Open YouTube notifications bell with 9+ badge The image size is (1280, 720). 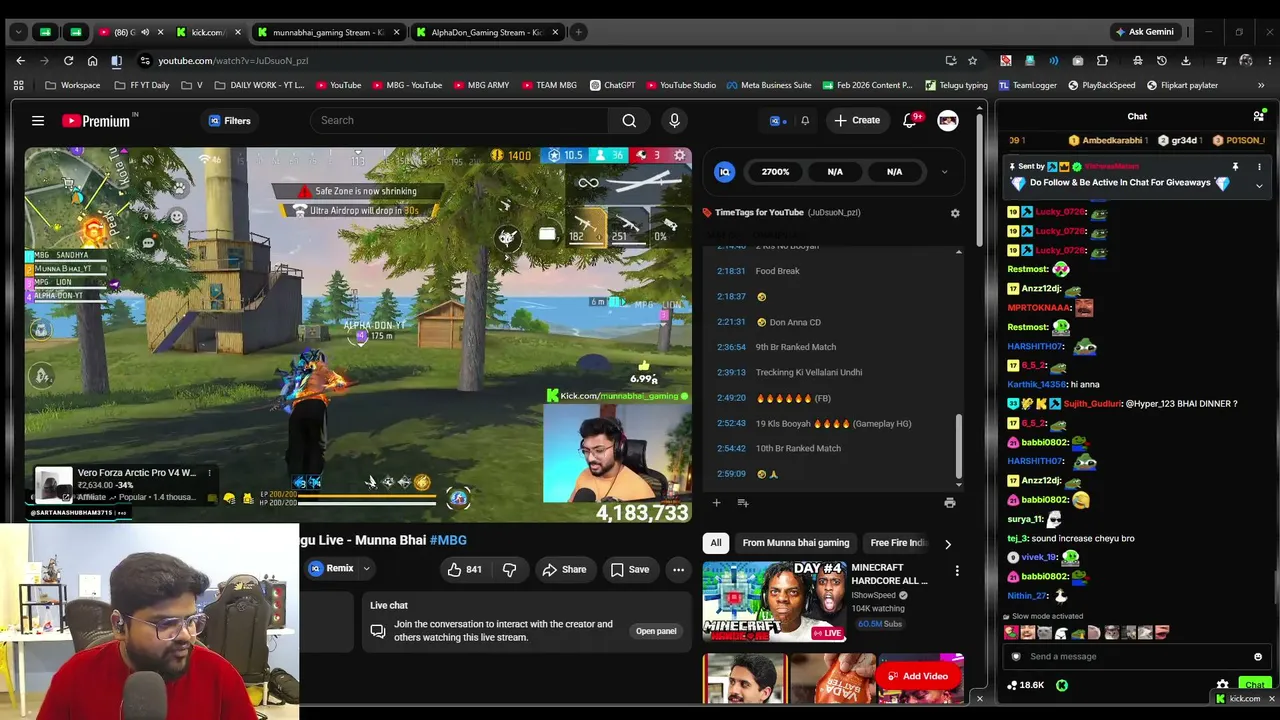tap(910, 121)
